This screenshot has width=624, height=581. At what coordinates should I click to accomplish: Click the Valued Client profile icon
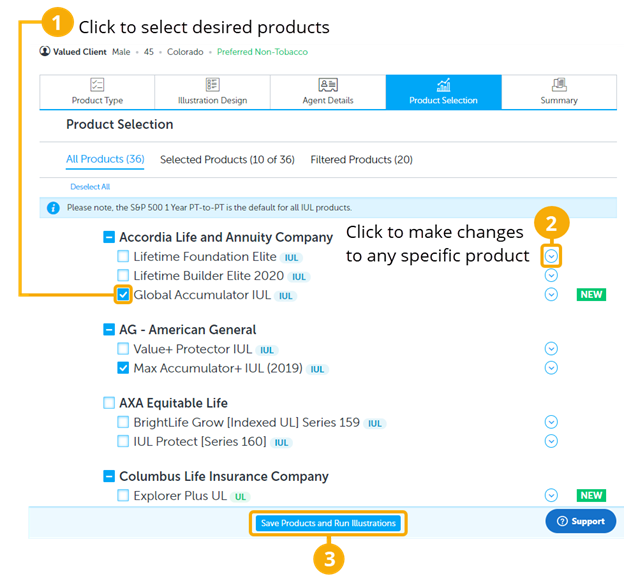click(x=45, y=51)
